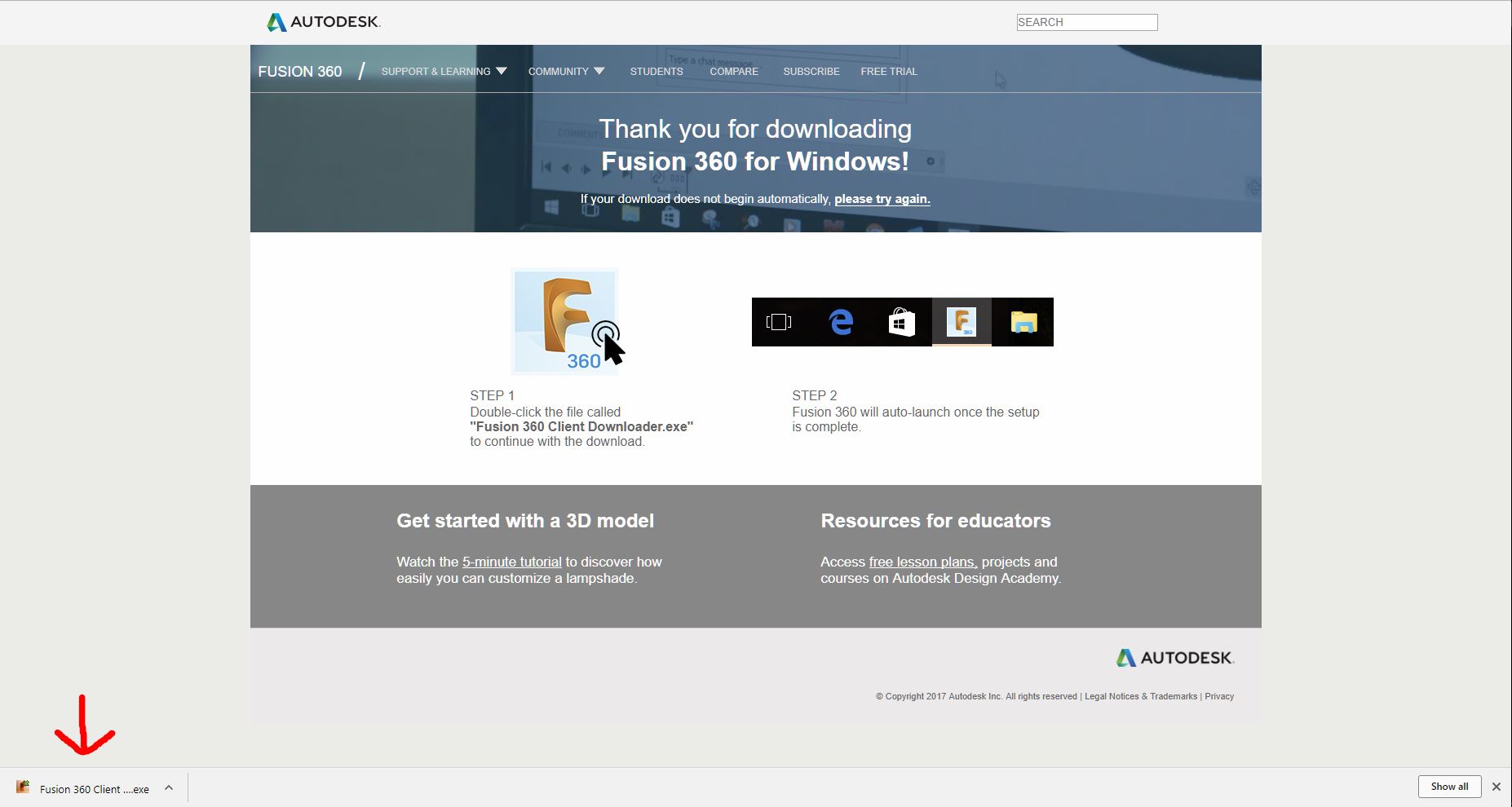Screen dimensions: 1512x807
Task: Click inside the Search input field
Action: (x=1086, y=22)
